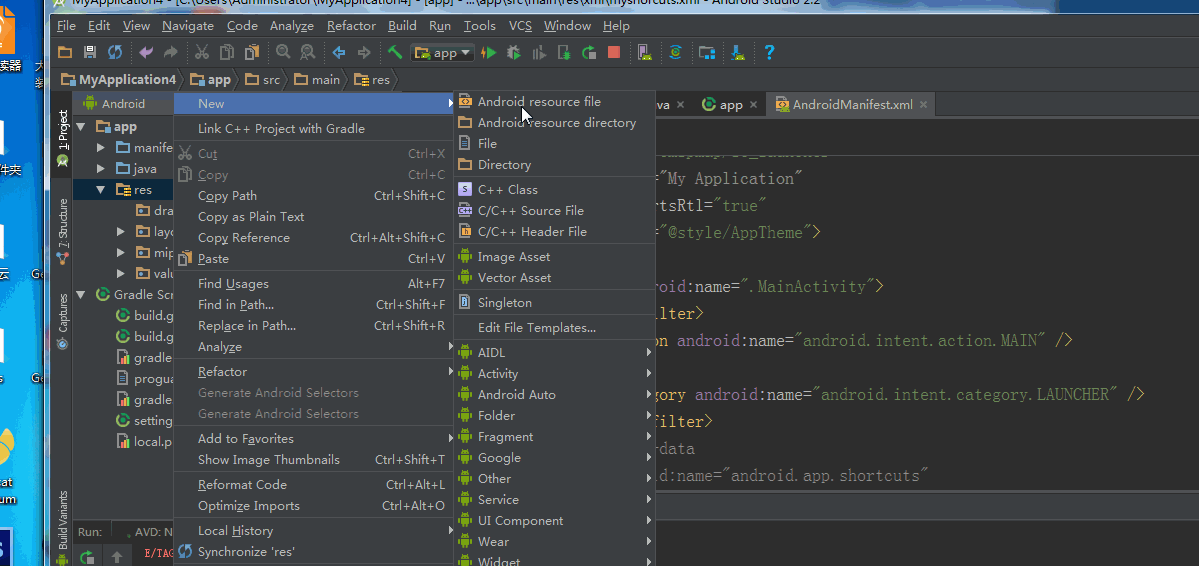Screen dimensions: 1199x566
Task: Expand the java folder arrow
Action: point(101,168)
